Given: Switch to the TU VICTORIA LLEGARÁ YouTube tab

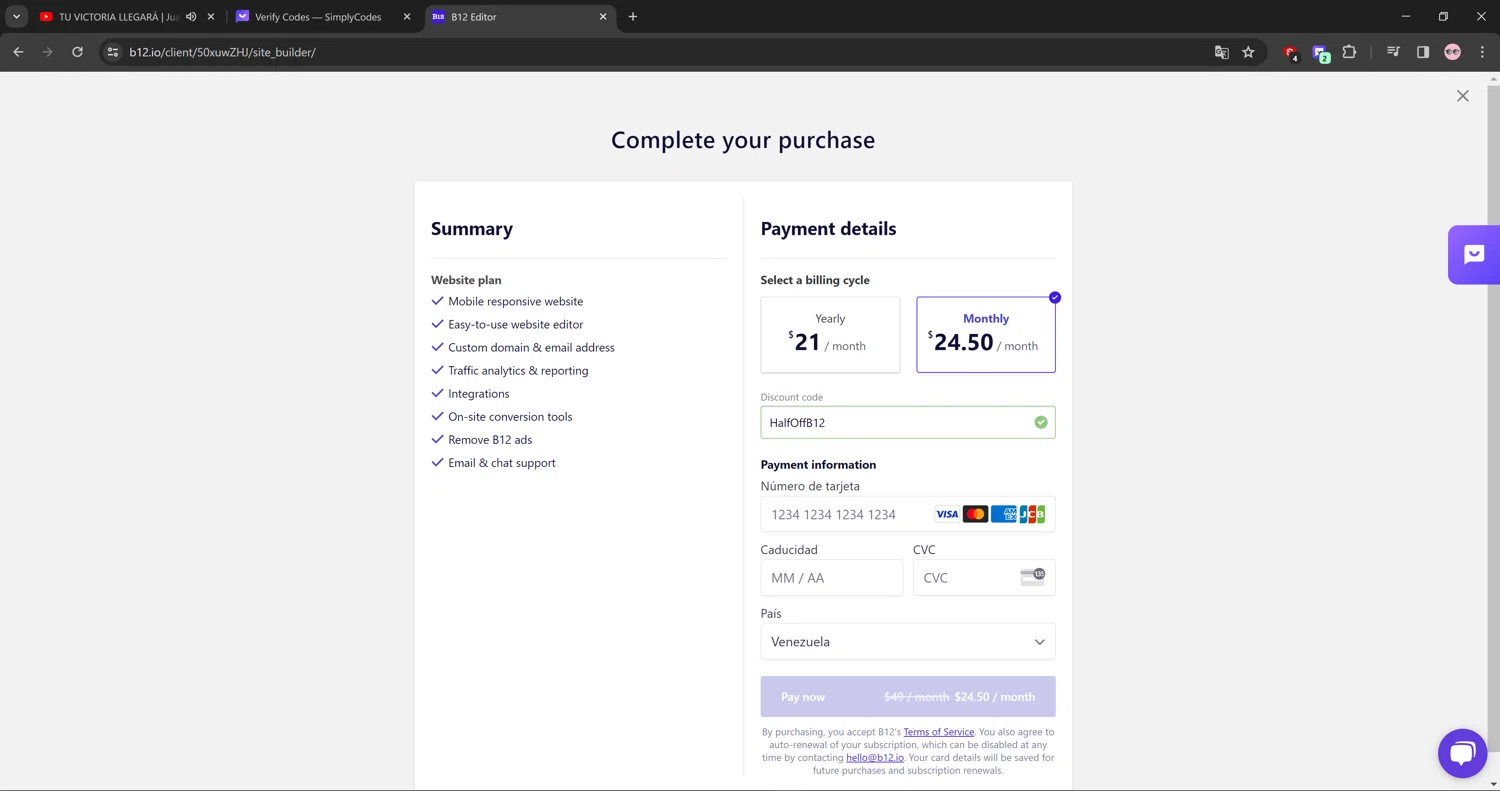Looking at the screenshot, I should click(117, 17).
